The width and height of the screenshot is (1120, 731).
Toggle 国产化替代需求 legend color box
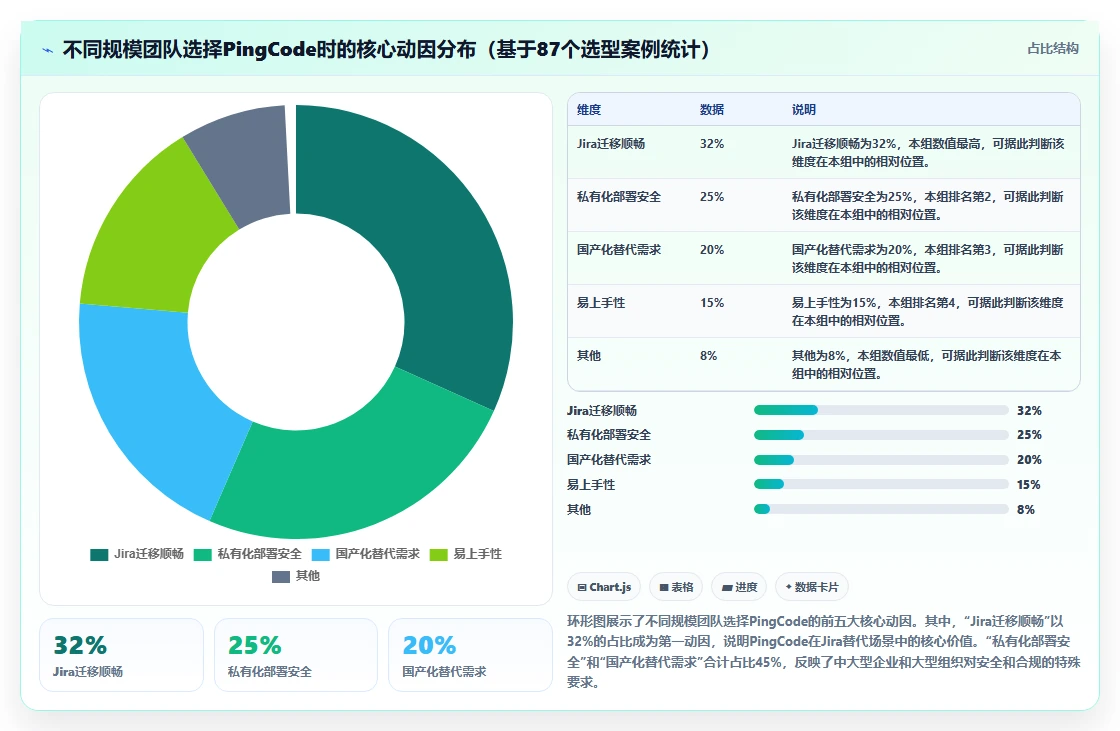[321, 555]
